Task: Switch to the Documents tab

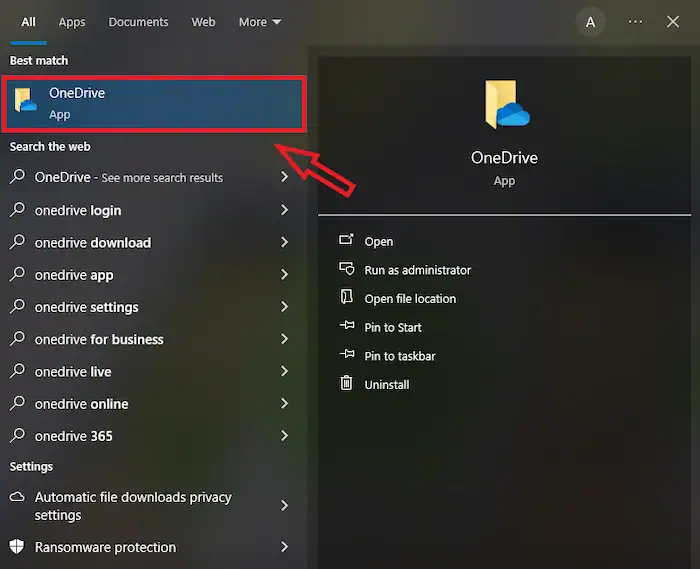Action: [139, 22]
